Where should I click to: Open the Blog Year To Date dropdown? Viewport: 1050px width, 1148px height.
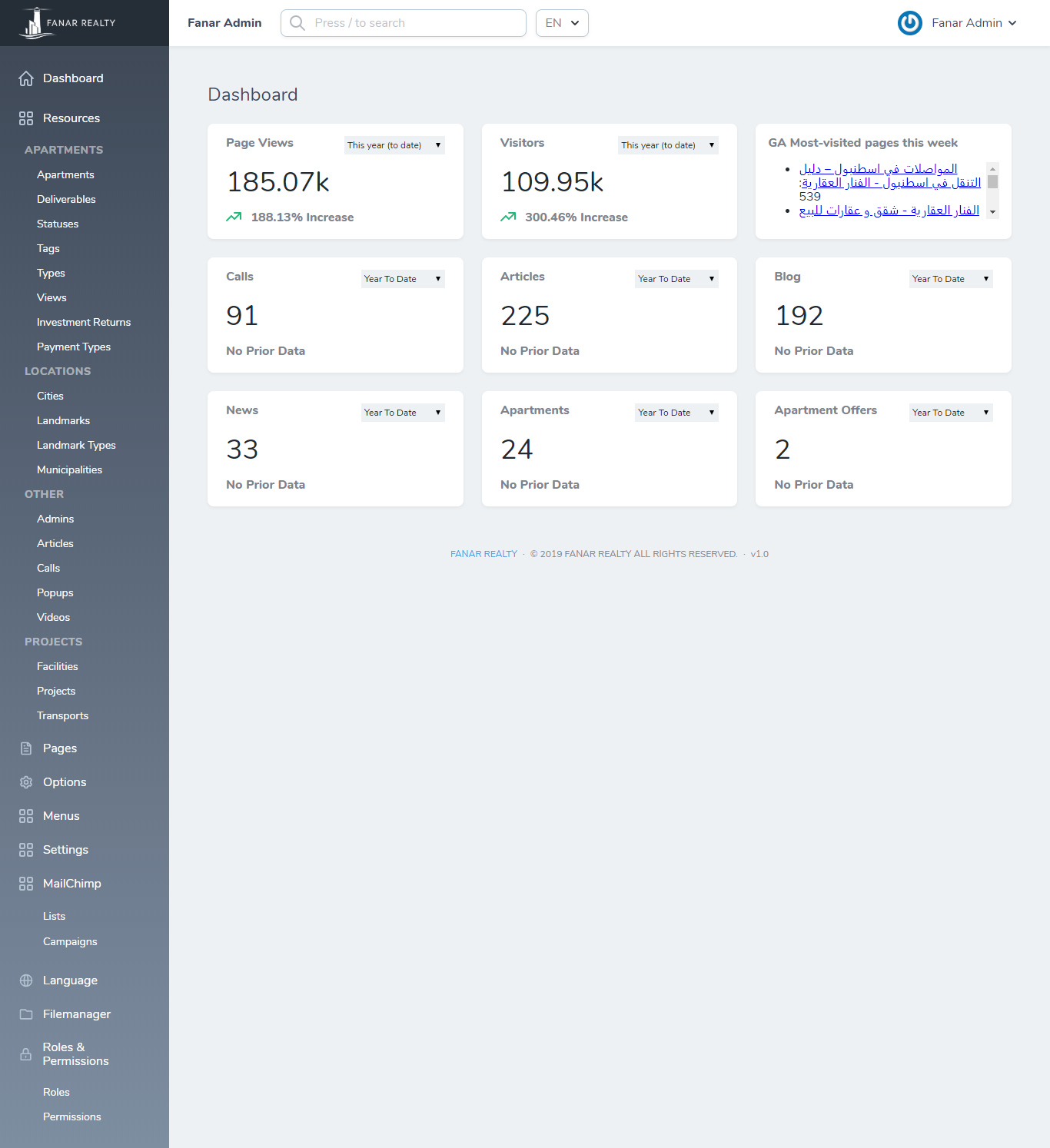(x=951, y=279)
